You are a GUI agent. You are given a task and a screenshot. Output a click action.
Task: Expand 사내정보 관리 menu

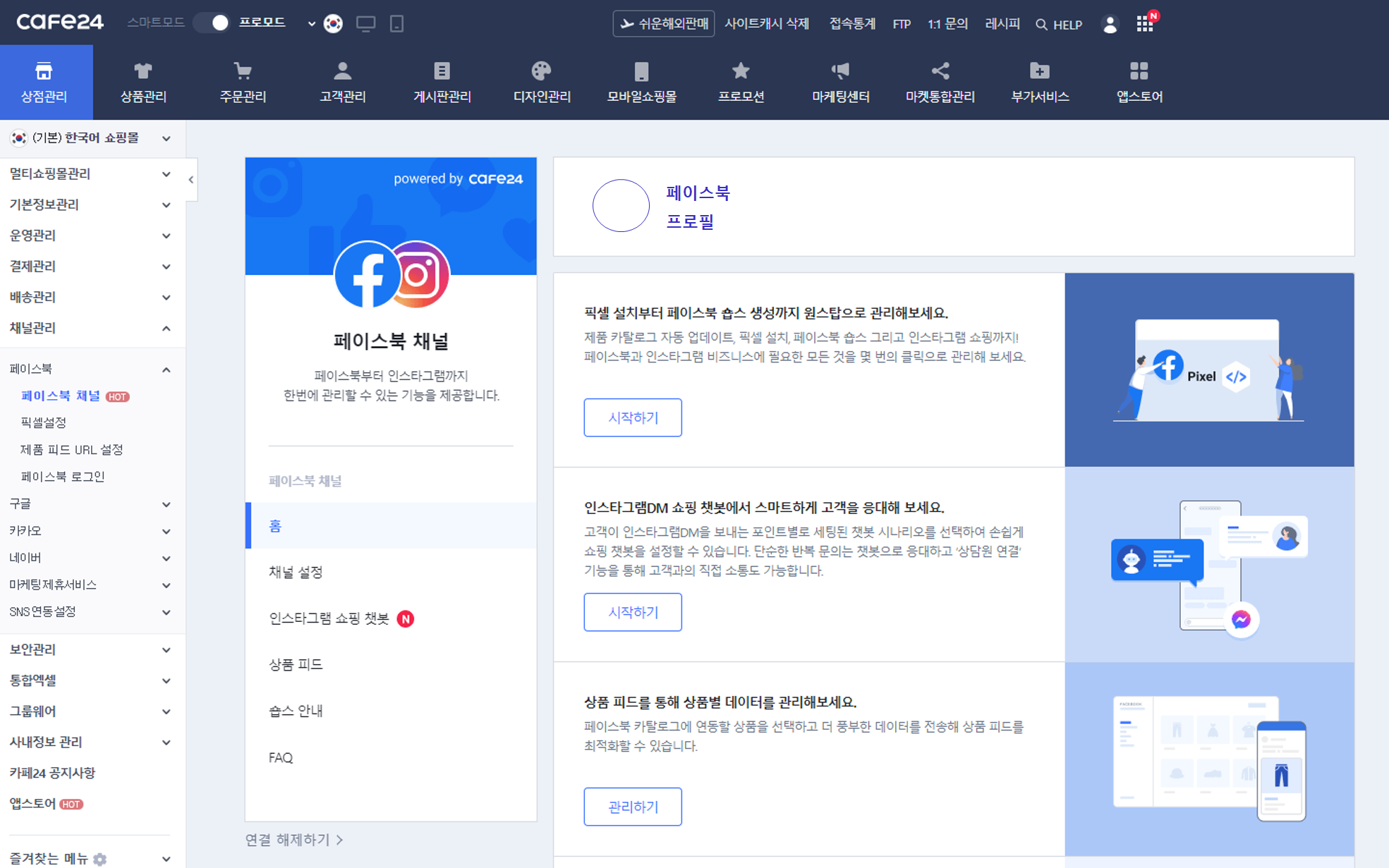(x=92, y=742)
